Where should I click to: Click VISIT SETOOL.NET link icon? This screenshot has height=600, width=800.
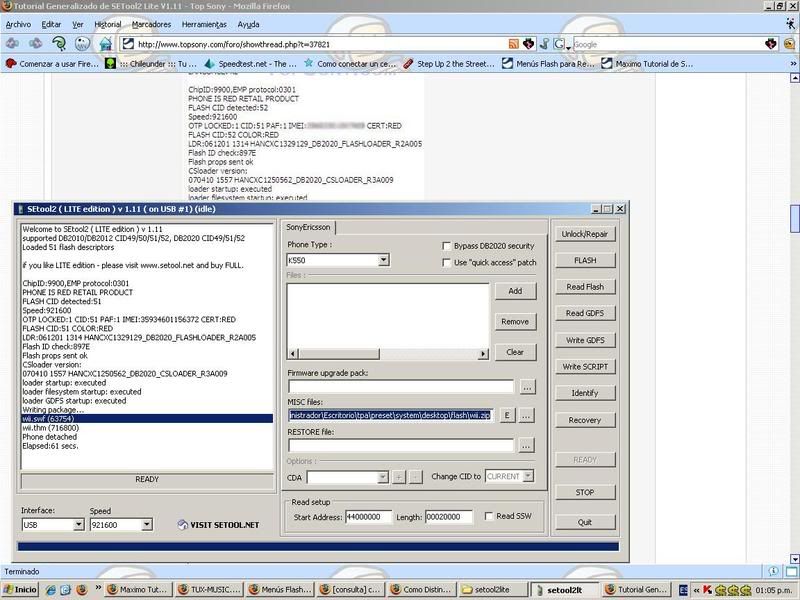coord(183,524)
